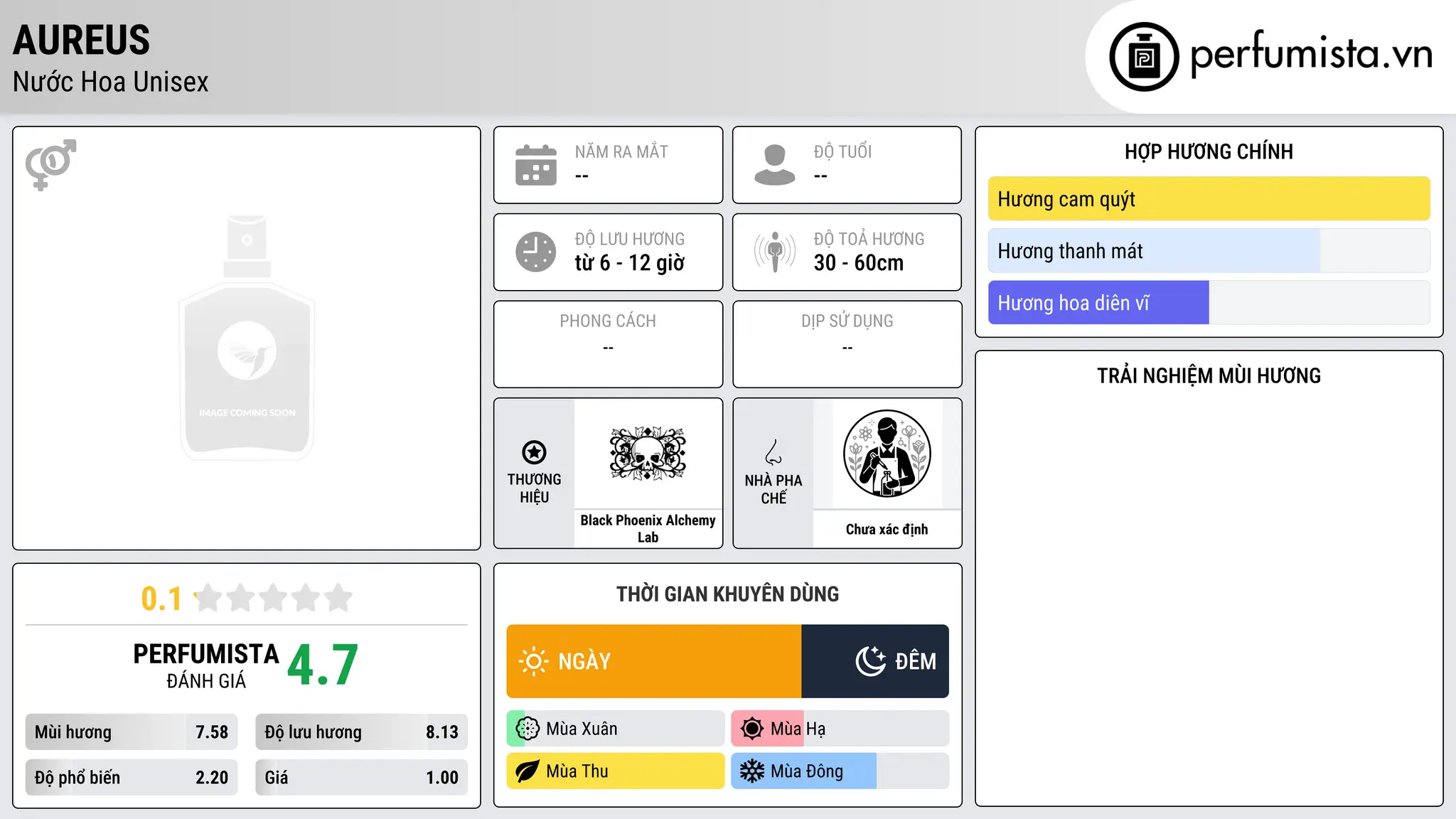Image resolution: width=1456 pixels, height=819 pixels.
Task: Click the Trải nghiệm mùi hương heading
Action: coord(1209,375)
